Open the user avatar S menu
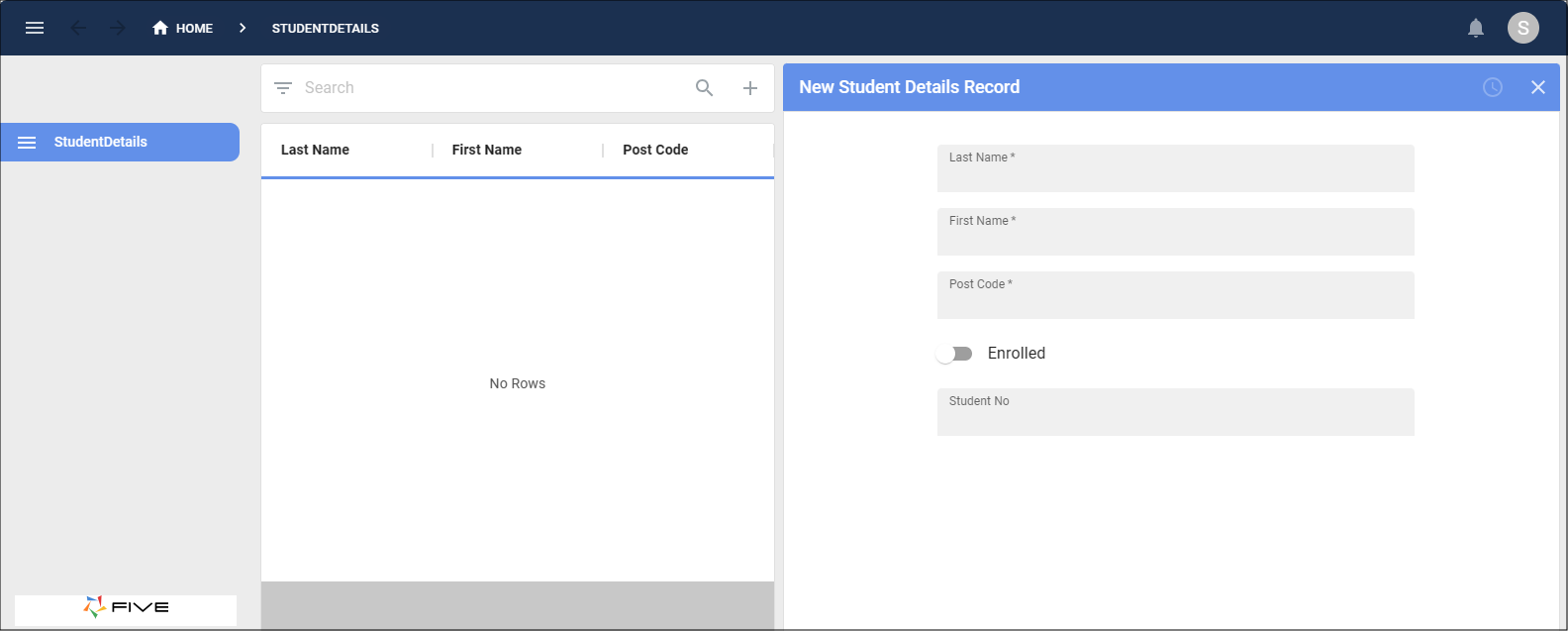The width and height of the screenshot is (1568, 631). [x=1522, y=28]
